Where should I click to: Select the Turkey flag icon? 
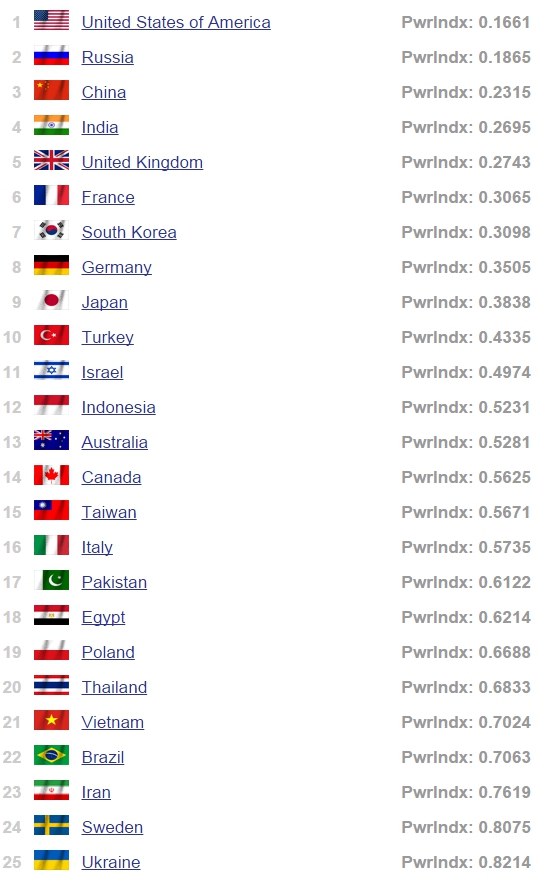coord(51,335)
